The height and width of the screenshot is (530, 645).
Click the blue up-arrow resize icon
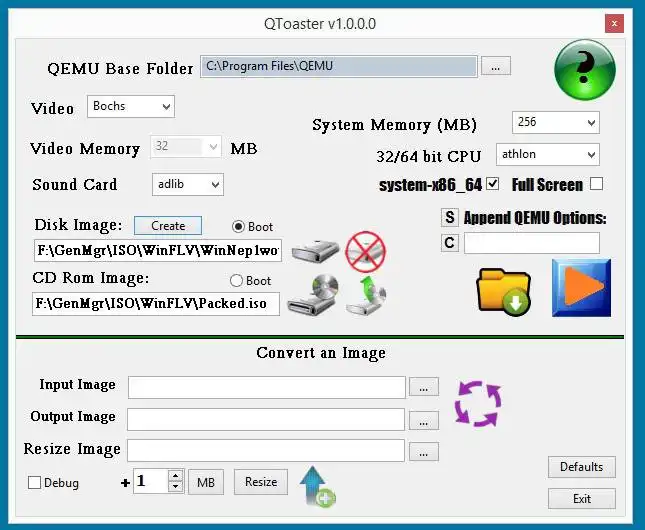(x=318, y=486)
